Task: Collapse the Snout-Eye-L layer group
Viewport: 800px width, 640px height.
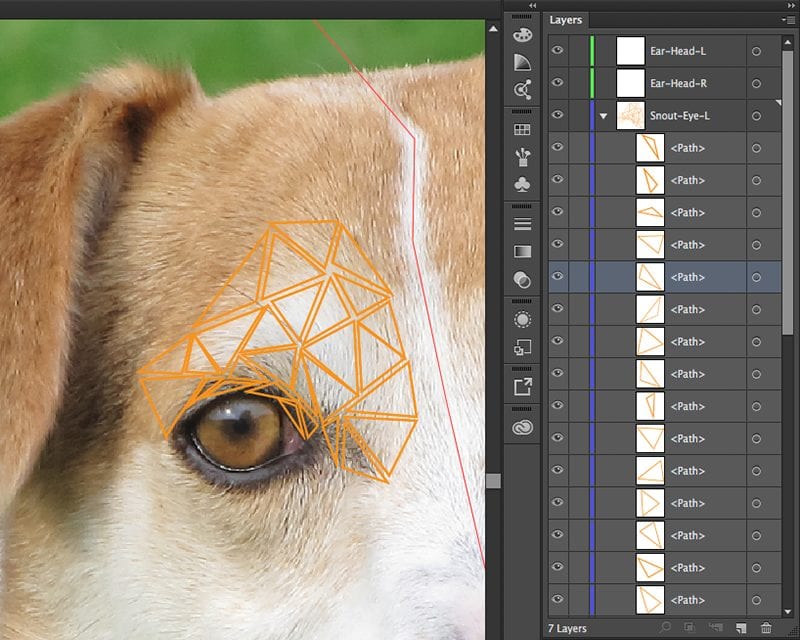Action: pos(604,116)
